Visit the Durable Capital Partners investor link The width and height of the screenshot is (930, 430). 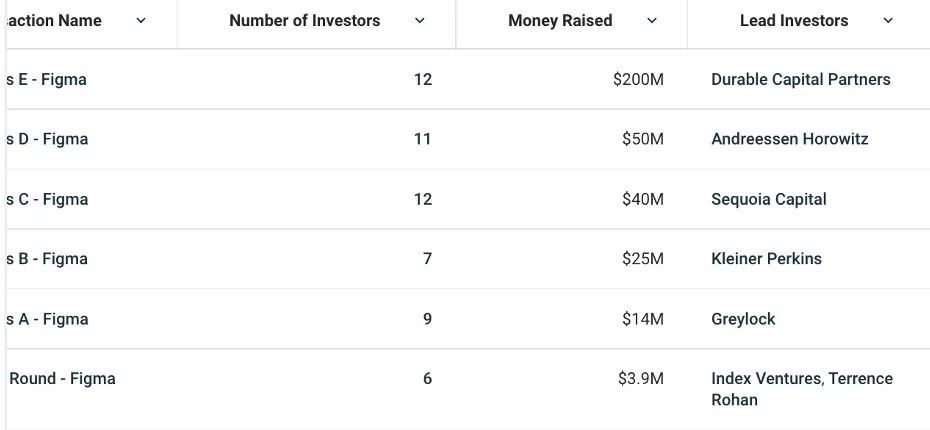(x=801, y=79)
